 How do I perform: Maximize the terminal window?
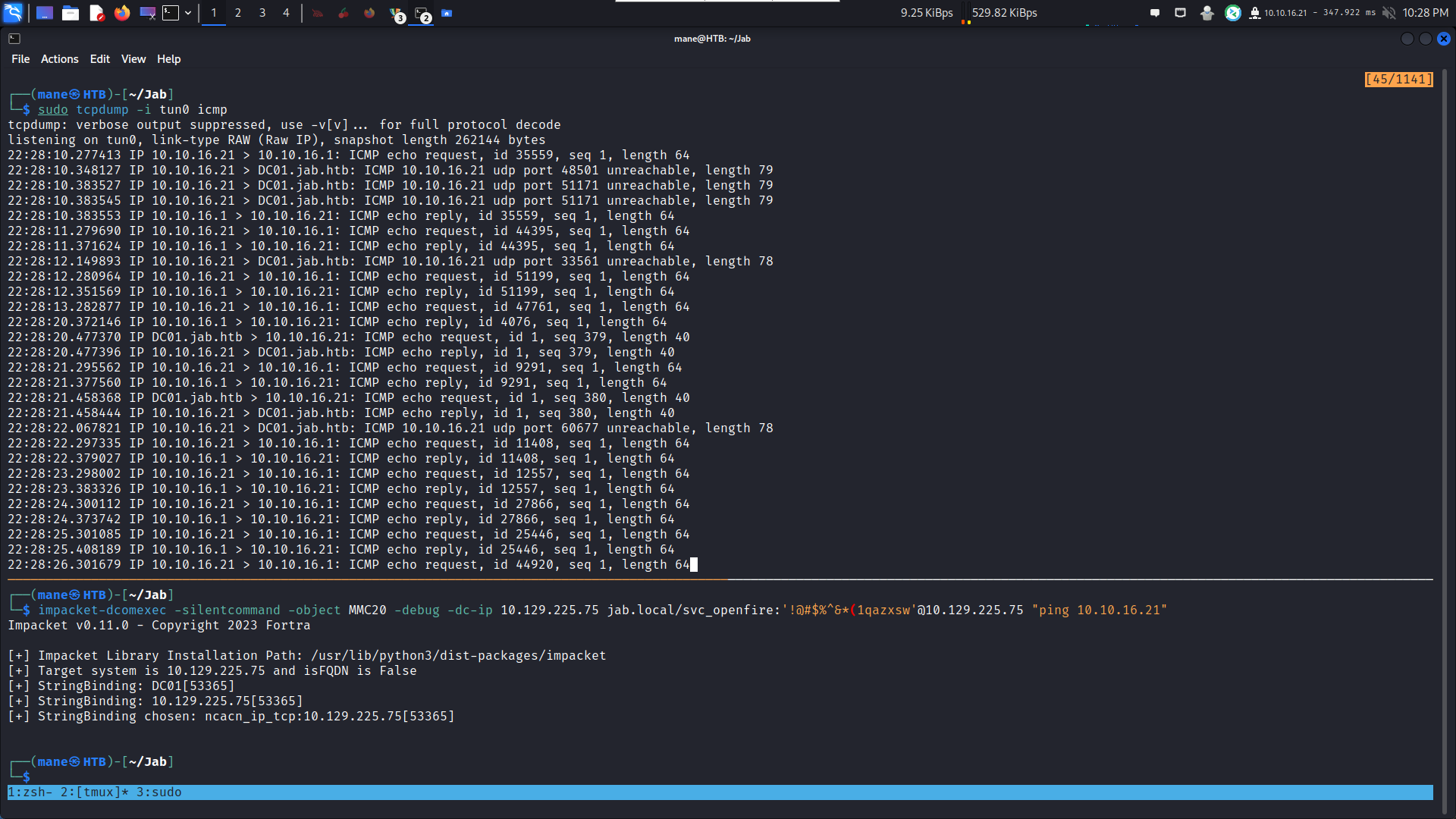pyautogui.click(x=1426, y=39)
